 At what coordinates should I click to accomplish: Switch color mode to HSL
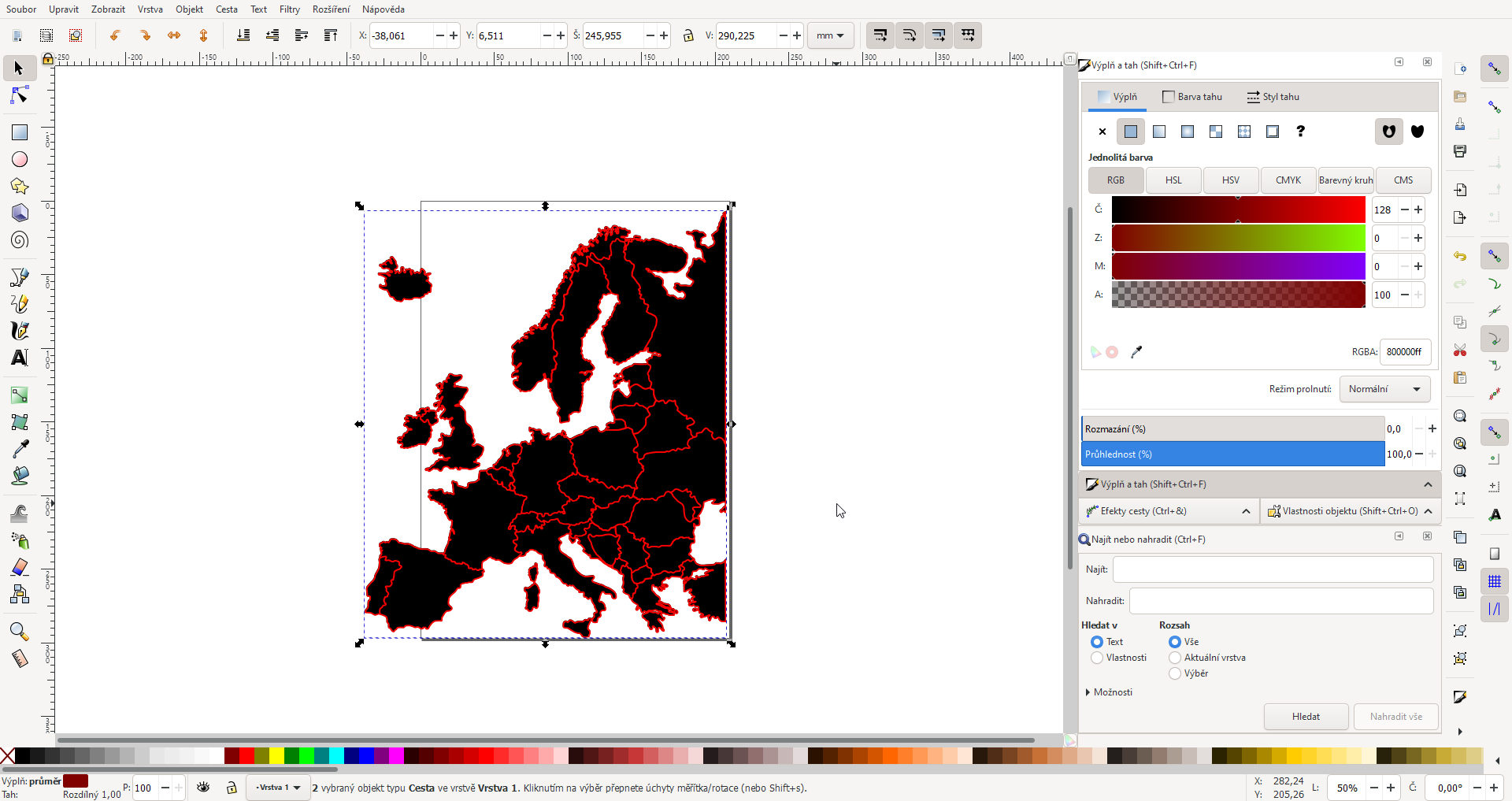pos(1173,180)
